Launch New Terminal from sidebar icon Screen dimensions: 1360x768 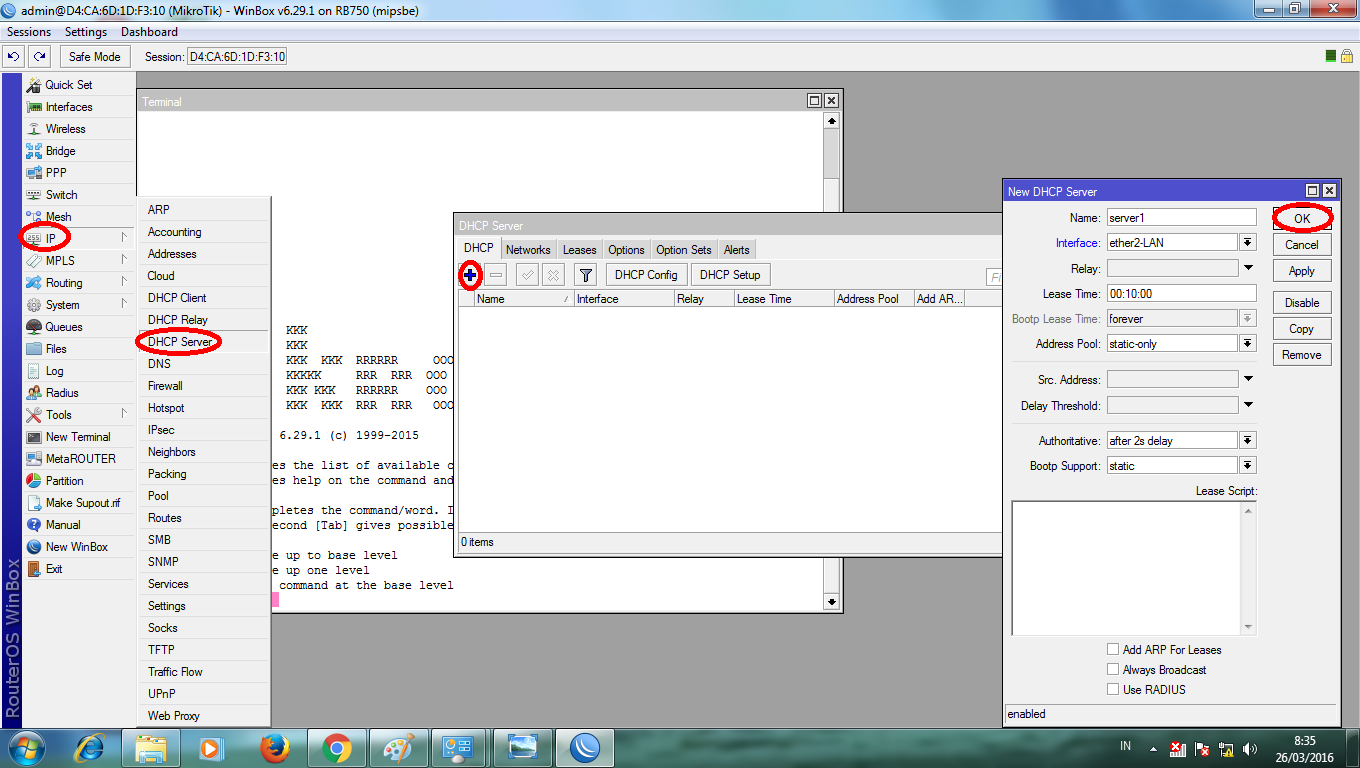click(x=34, y=437)
